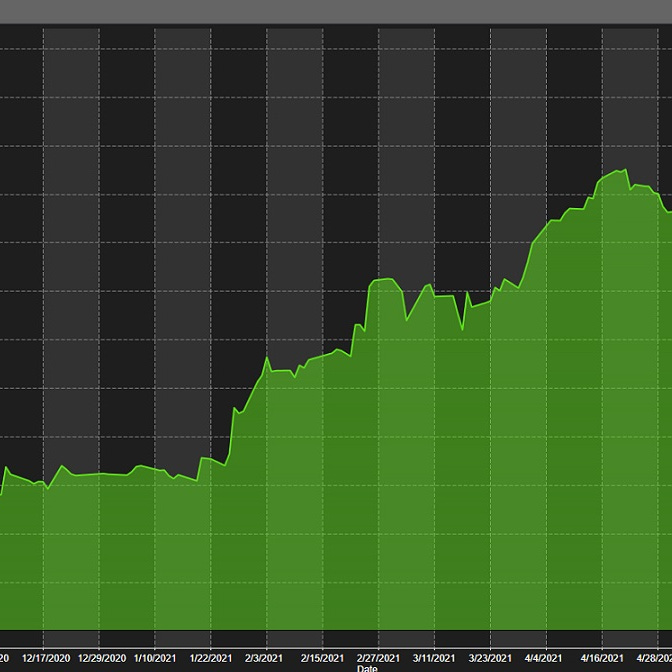The width and height of the screenshot is (672, 672).
Task: Click the 12/17/2020 date axis label
Action: (46, 658)
